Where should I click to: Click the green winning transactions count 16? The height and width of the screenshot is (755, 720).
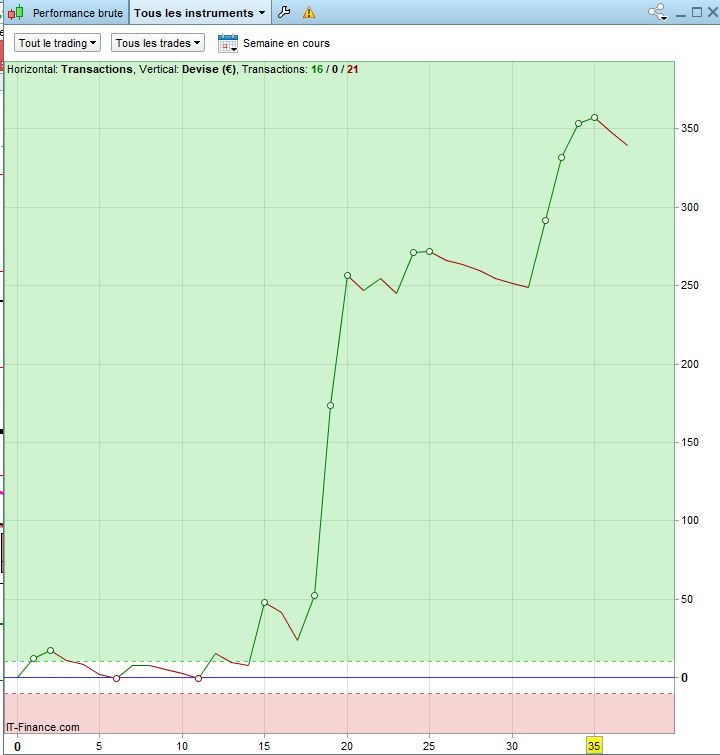317,69
